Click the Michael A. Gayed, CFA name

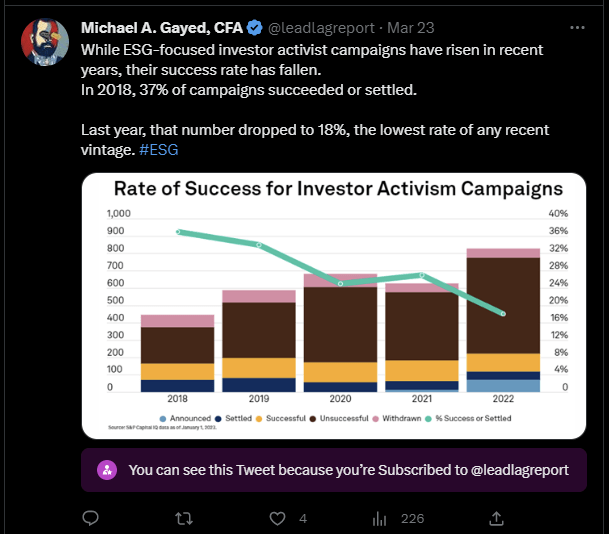click(x=162, y=28)
